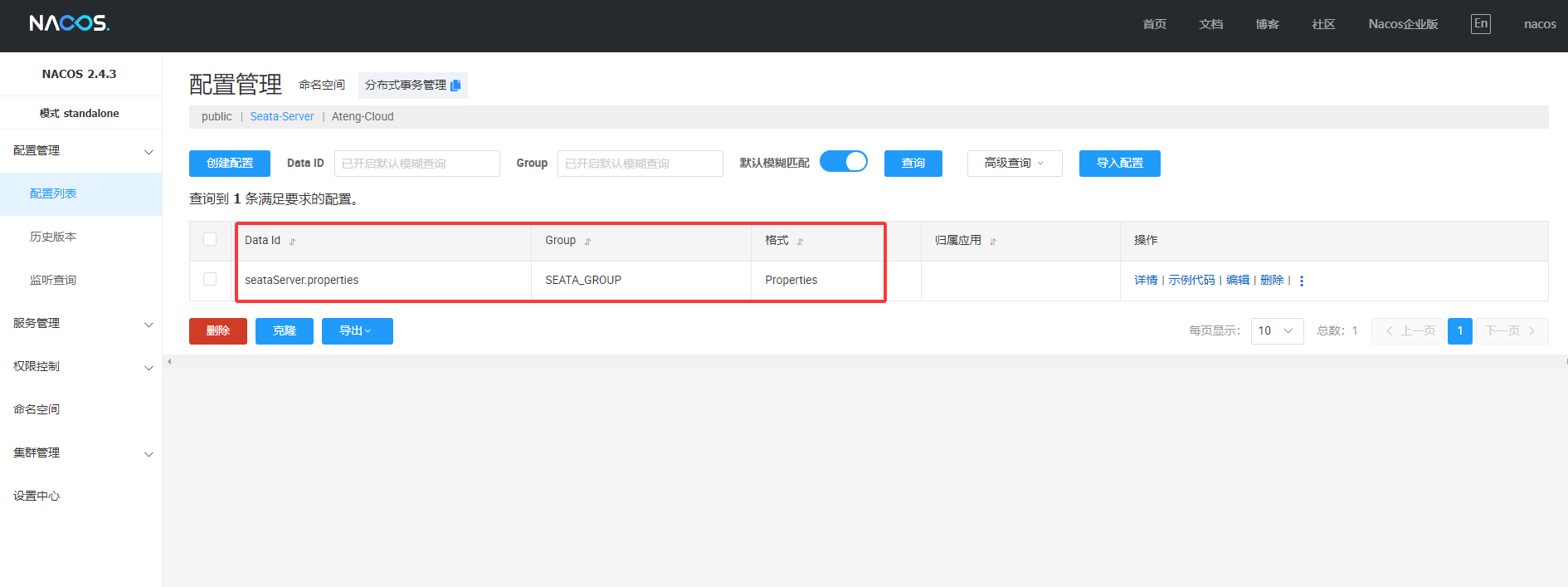The width and height of the screenshot is (1568, 587).
Task: Switch language with the En icon
Action: click(x=1480, y=24)
